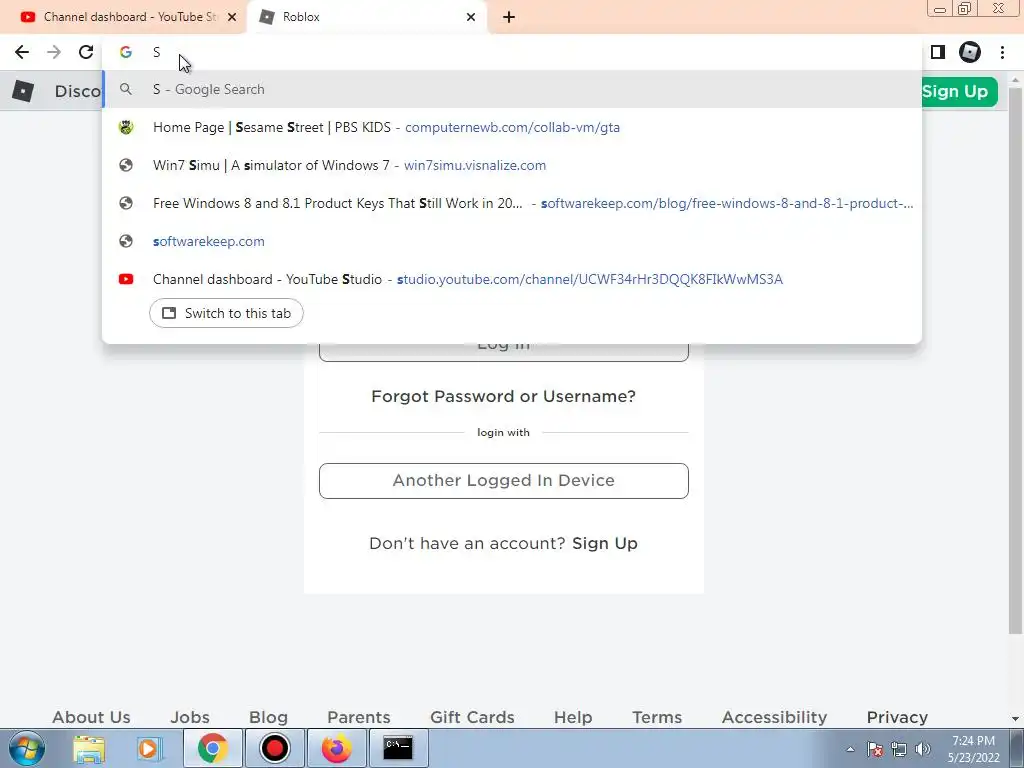Click the scrollbar down arrow
This screenshot has width=1024, height=768.
pyautogui.click(x=1016, y=719)
